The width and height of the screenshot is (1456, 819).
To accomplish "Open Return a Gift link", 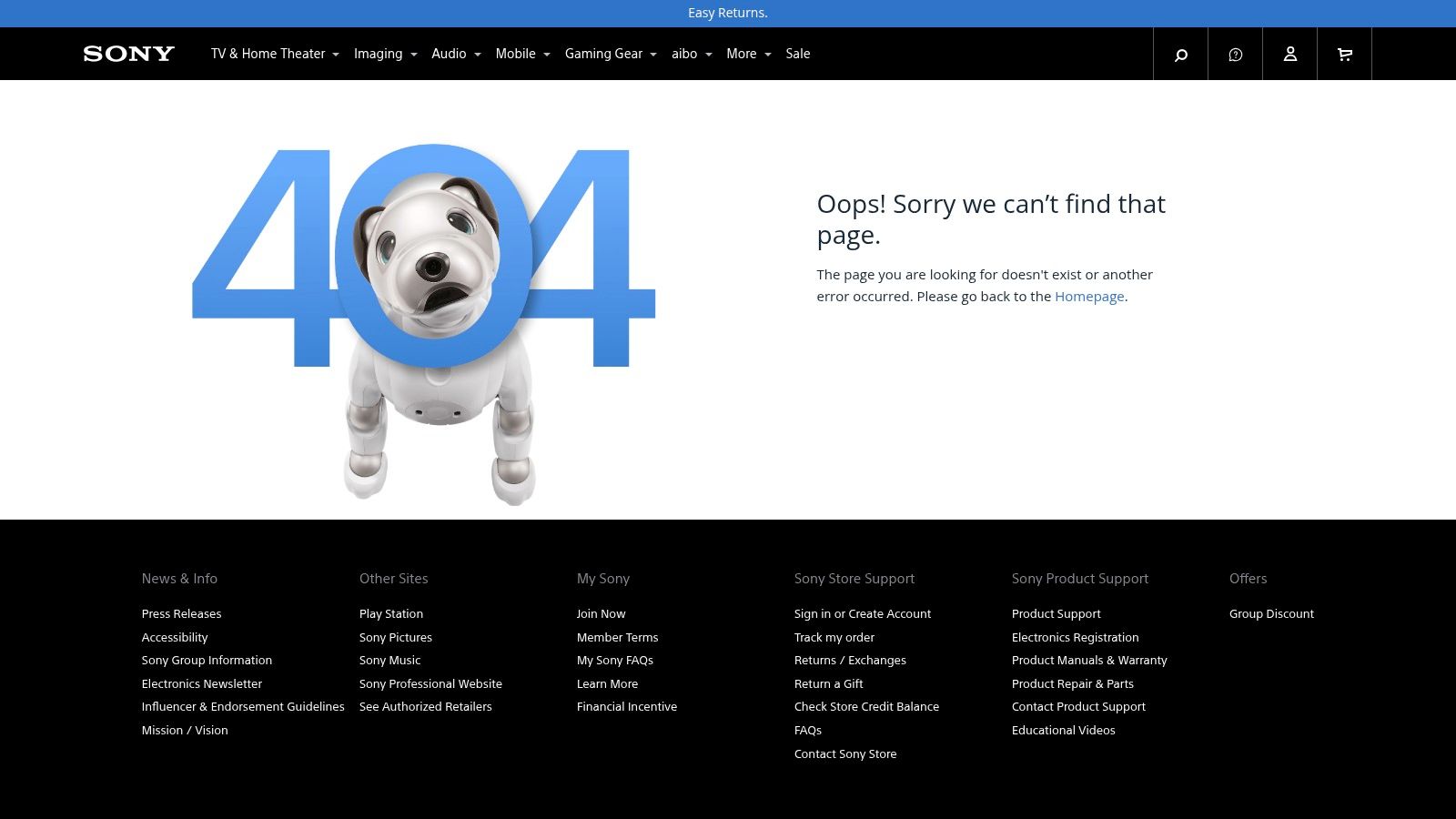I will [x=829, y=684].
